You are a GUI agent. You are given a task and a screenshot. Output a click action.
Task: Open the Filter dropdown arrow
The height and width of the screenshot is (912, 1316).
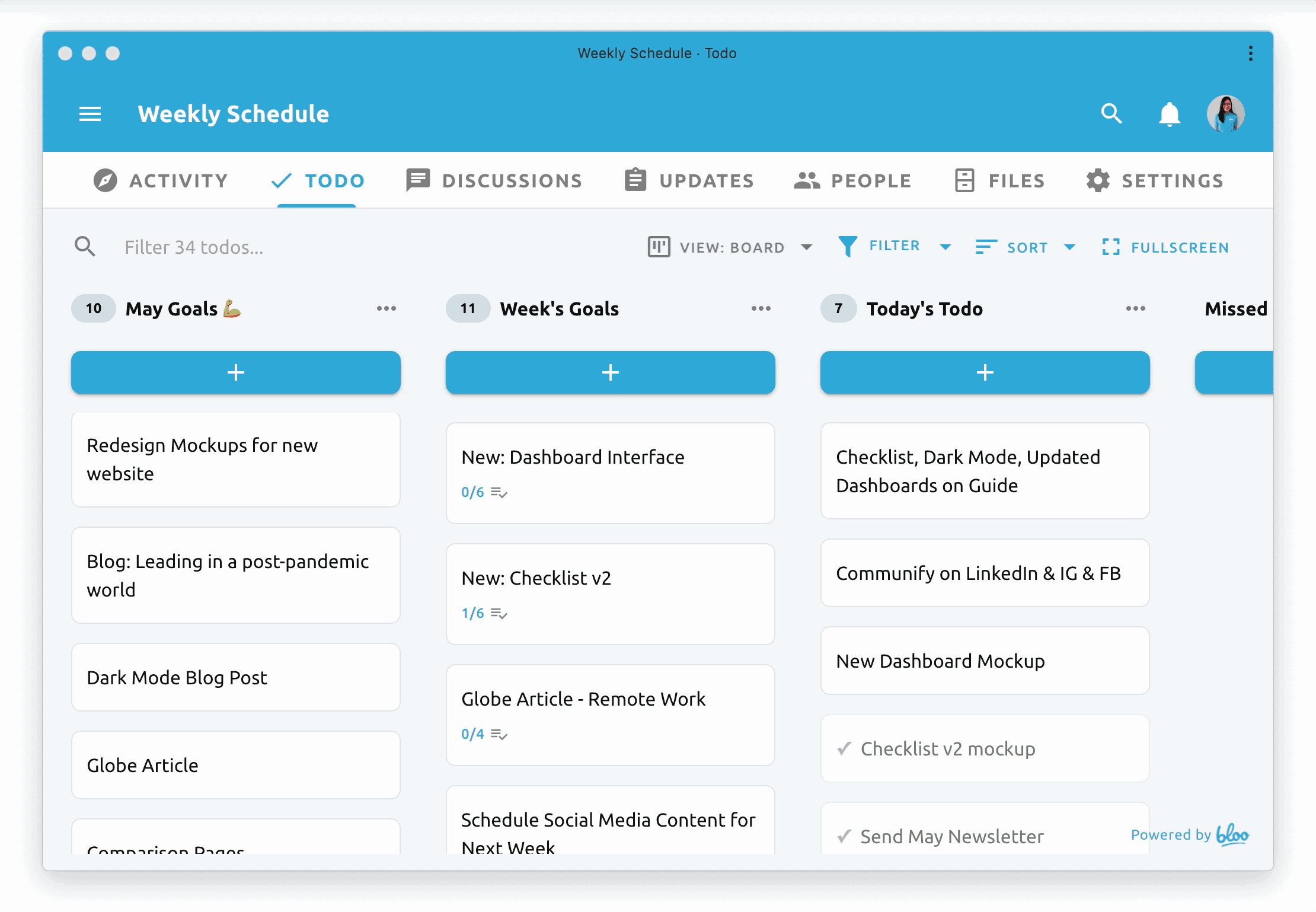coord(946,247)
